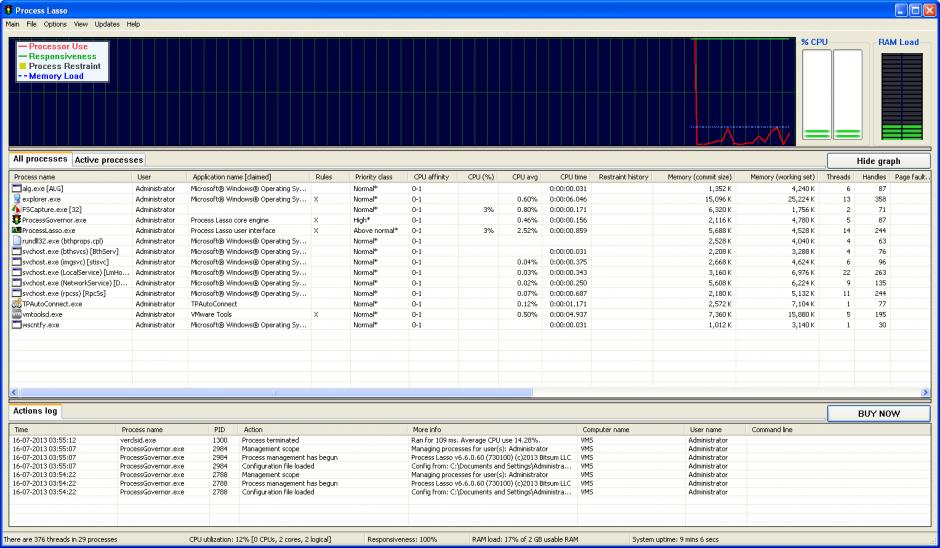Click the FSCapture.exe process icon
Viewport: 940px width, 548px height.
[x=17, y=209]
